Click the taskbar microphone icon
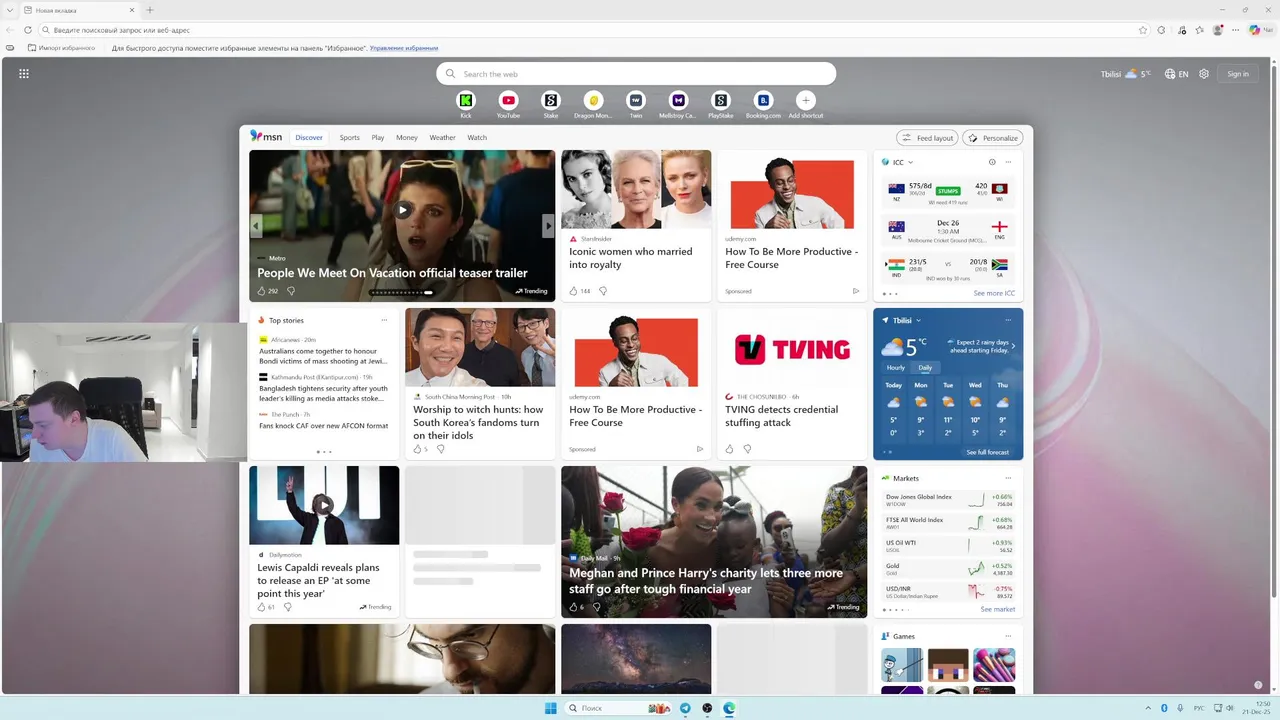 pos(1180,708)
